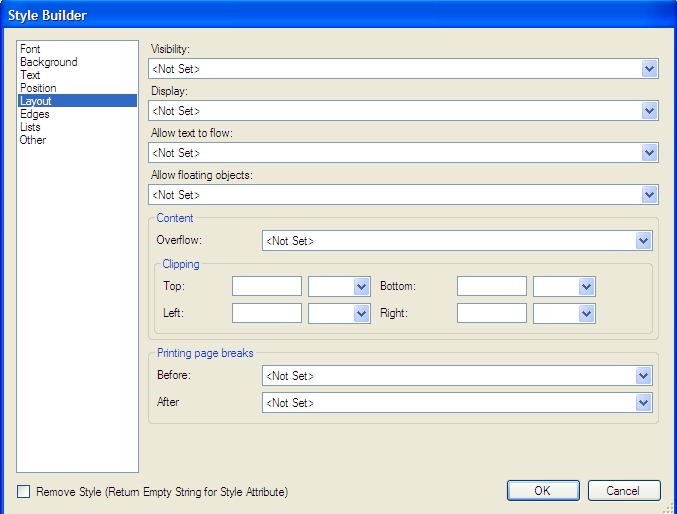The width and height of the screenshot is (677, 514).
Task: Choose Edges category in sidebar
Action: 34,114
